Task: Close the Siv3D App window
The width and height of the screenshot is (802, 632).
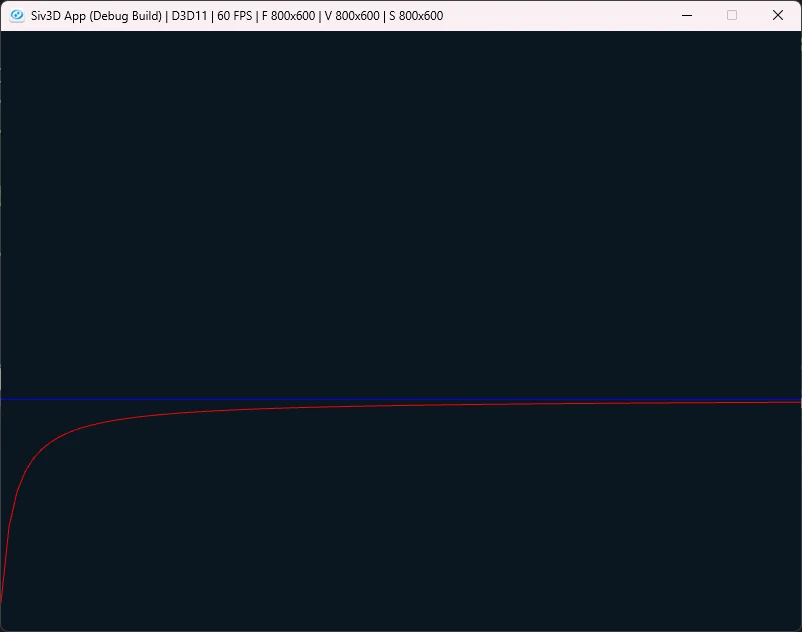Action: 777,15
